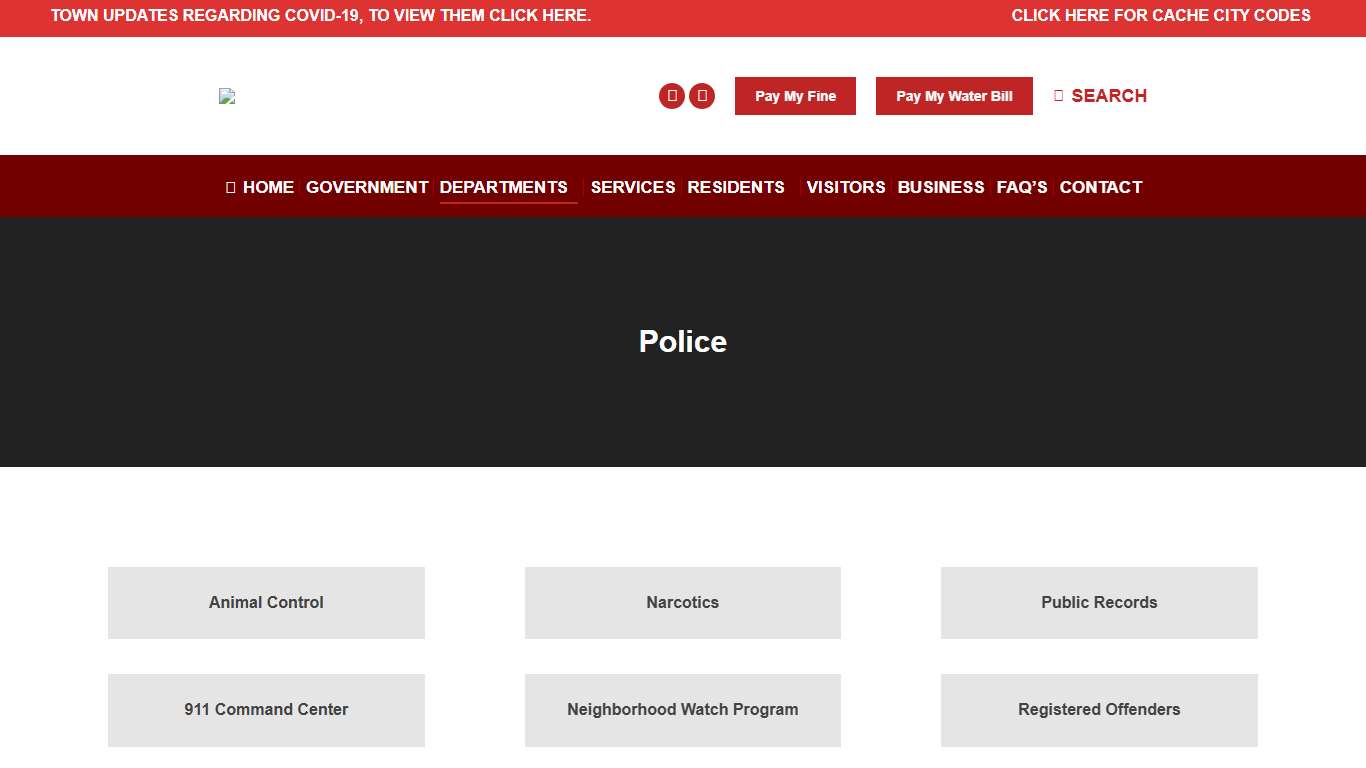
Task: Select the BUSINESS navigation item
Action: [x=941, y=187]
